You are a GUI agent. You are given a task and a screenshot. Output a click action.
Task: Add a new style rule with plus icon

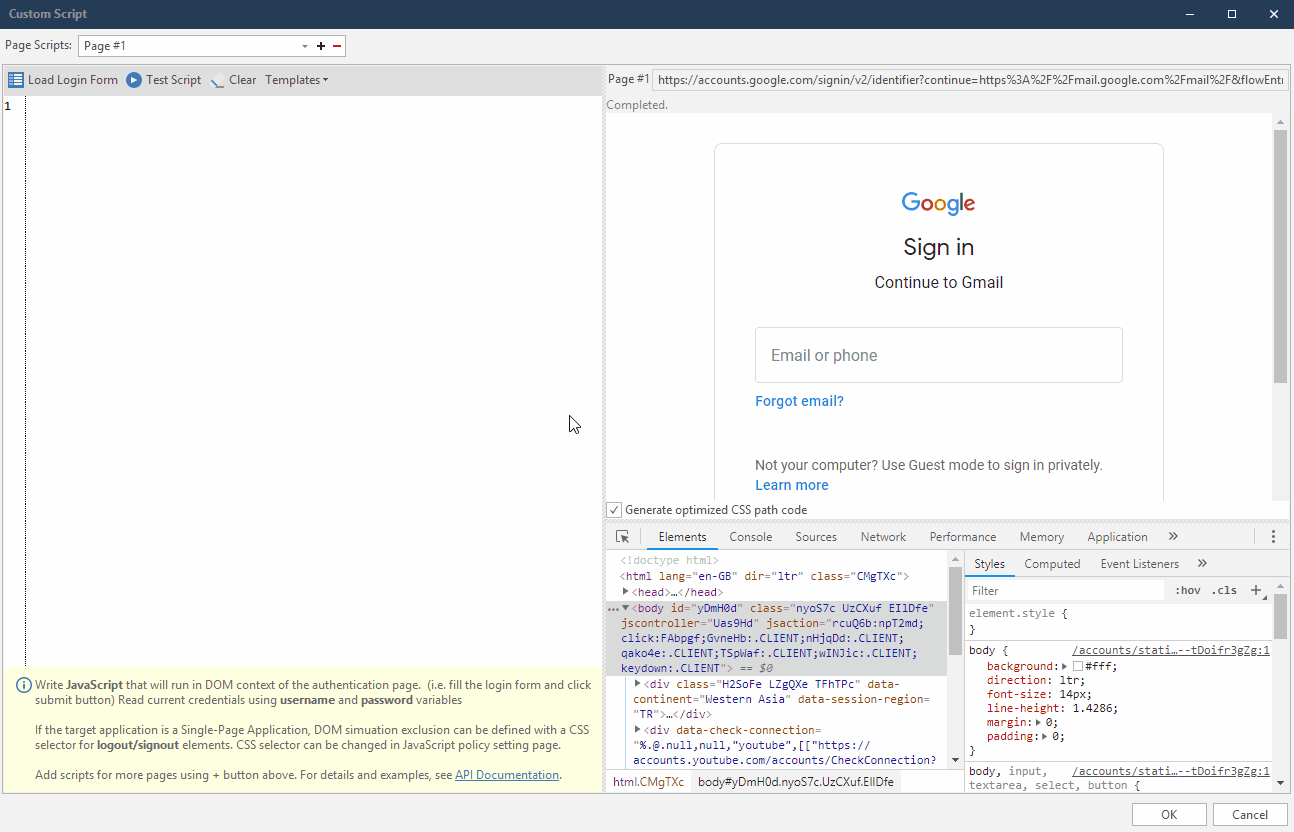tap(1255, 590)
